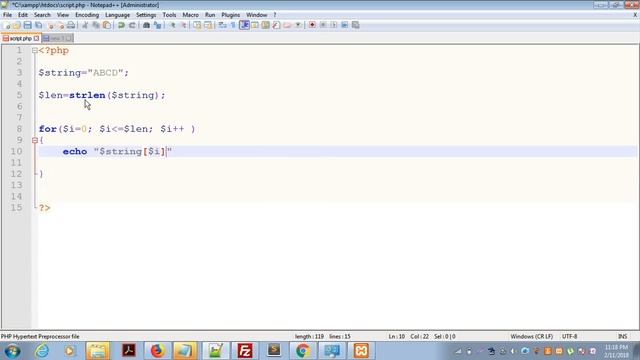Click the INS indicator in status bar
Viewport: 640px width, 360px height.
click(x=622, y=337)
